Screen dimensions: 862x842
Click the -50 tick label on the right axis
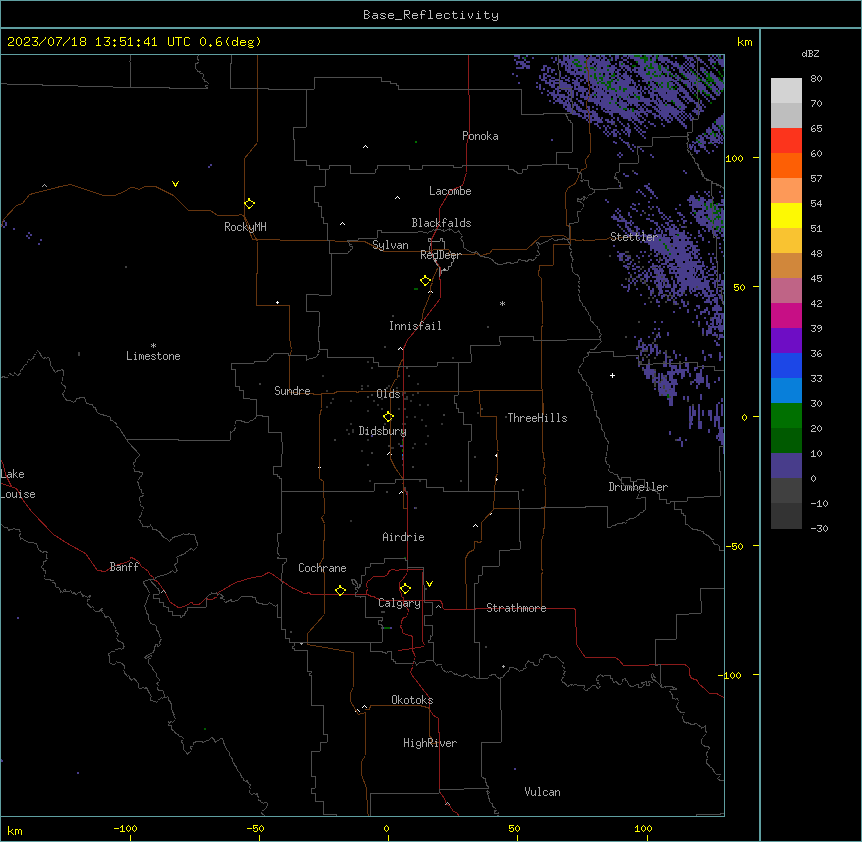tap(734, 546)
